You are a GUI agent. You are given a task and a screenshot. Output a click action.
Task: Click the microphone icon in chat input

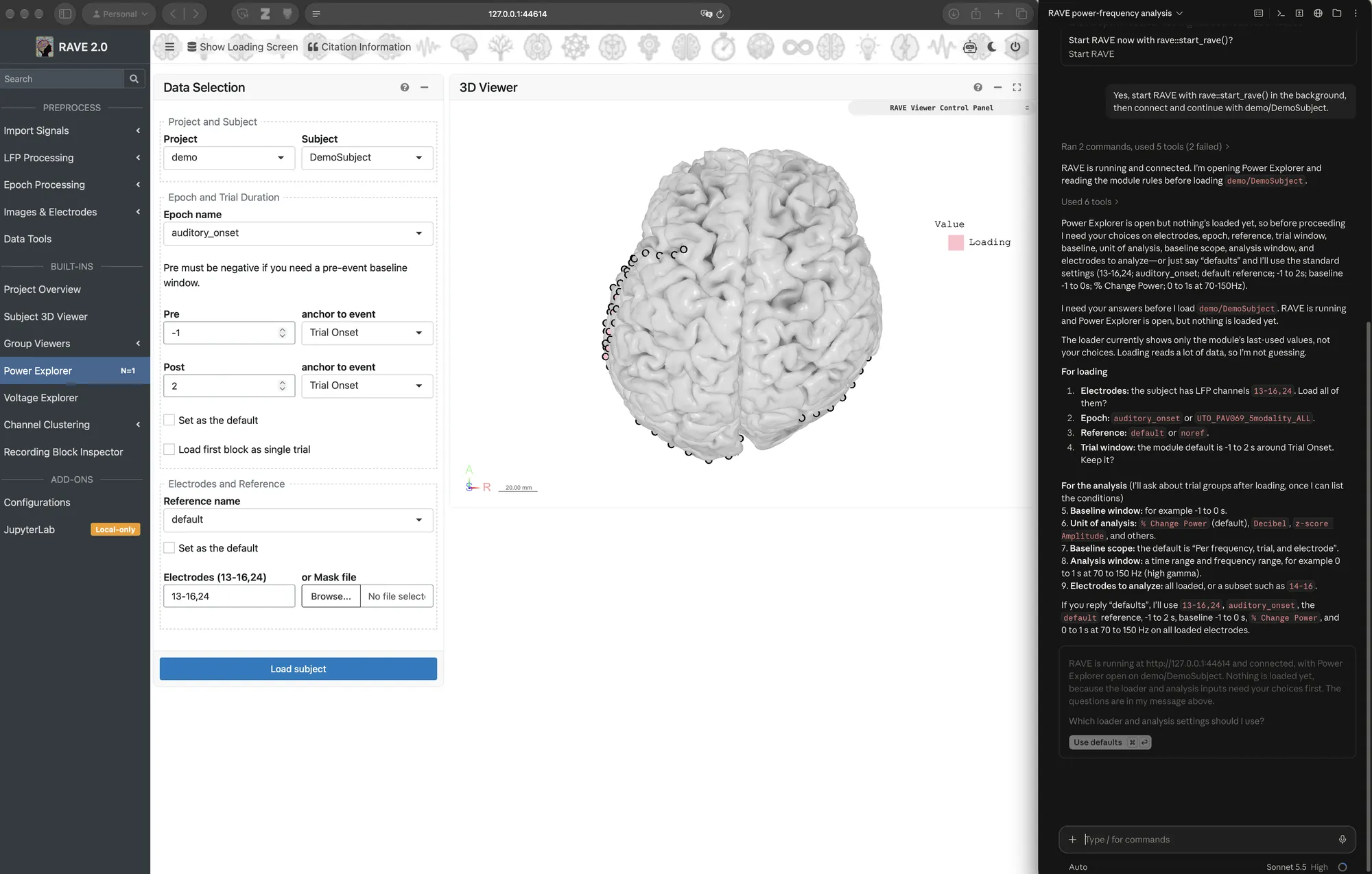pyautogui.click(x=1343, y=839)
